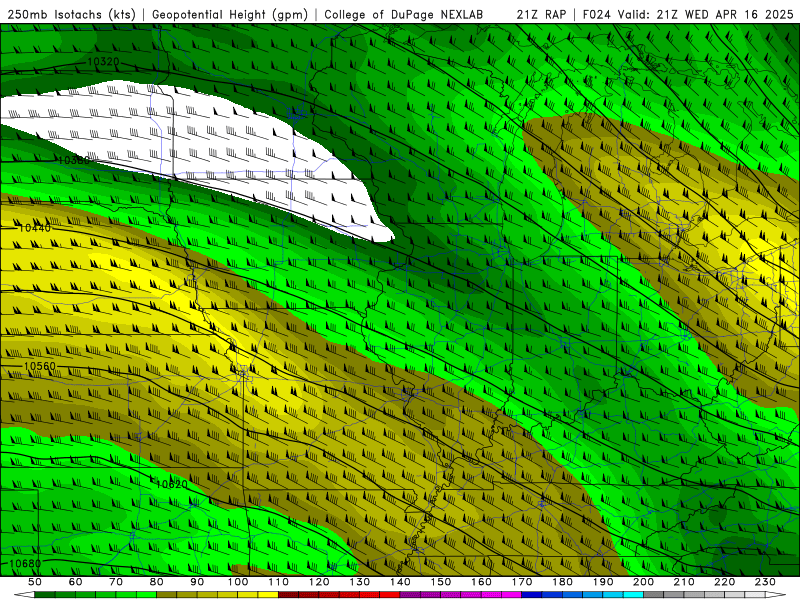The image size is (800, 600).
Task: Click the 130 value on the color scale
Action: click(x=360, y=582)
